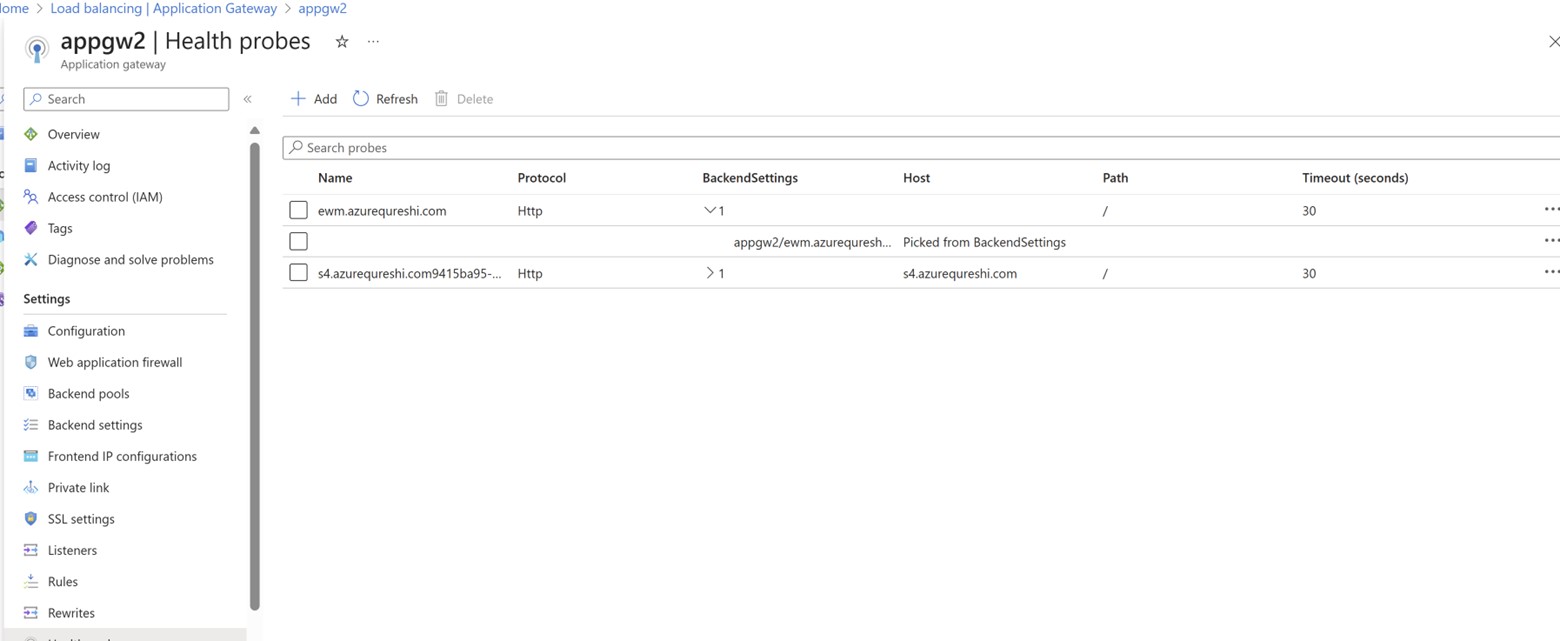Click the Configuration icon
This screenshot has width=1560, height=641.
coord(31,331)
